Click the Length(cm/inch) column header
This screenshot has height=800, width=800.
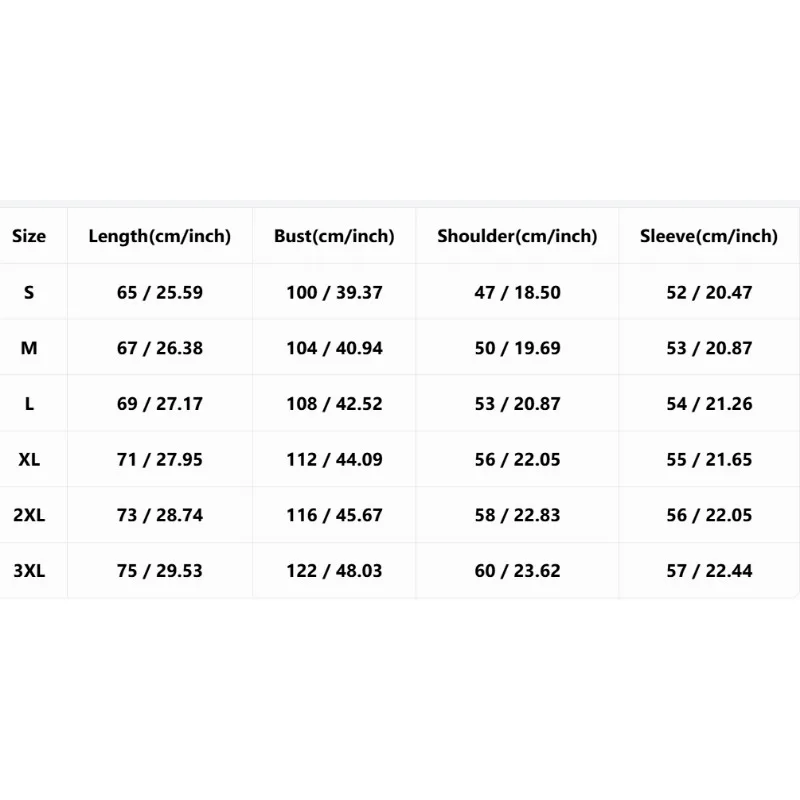click(160, 236)
